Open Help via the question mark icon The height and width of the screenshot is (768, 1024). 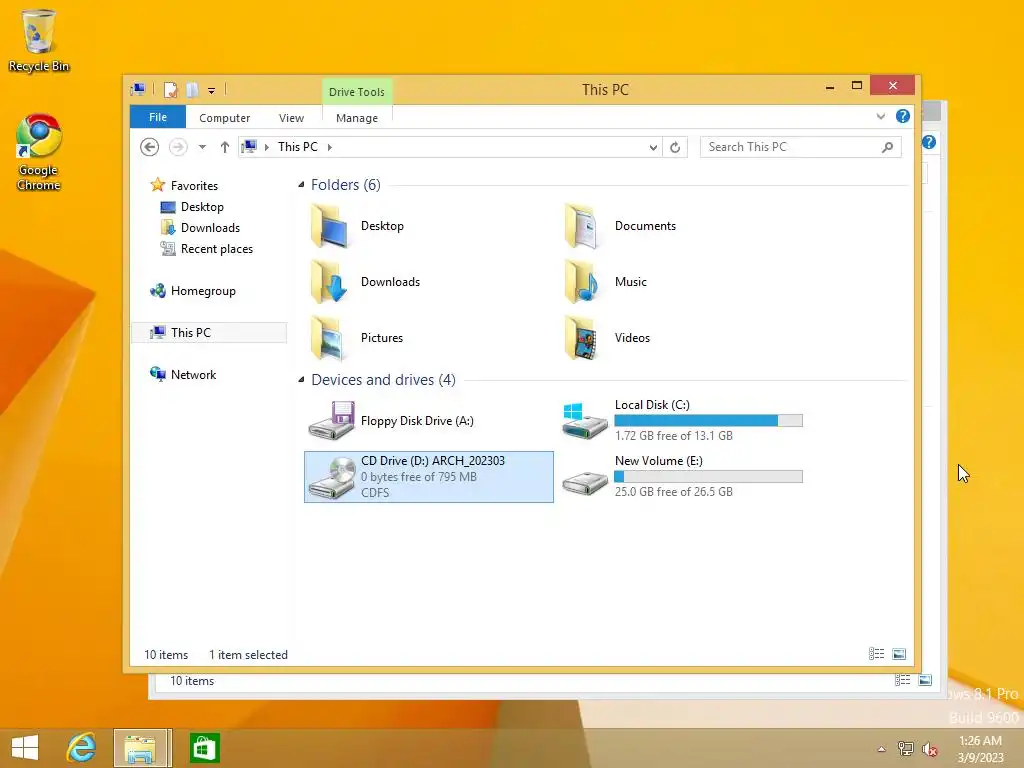pos(903,116)
